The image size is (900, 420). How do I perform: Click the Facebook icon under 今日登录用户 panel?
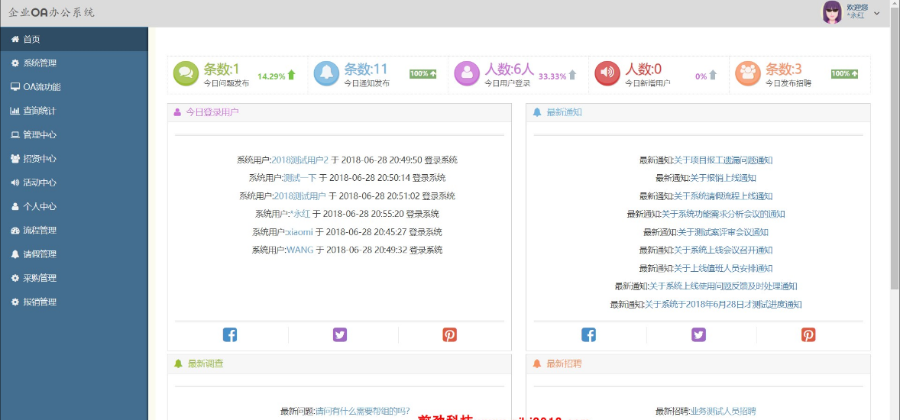[x=230, y=335]
